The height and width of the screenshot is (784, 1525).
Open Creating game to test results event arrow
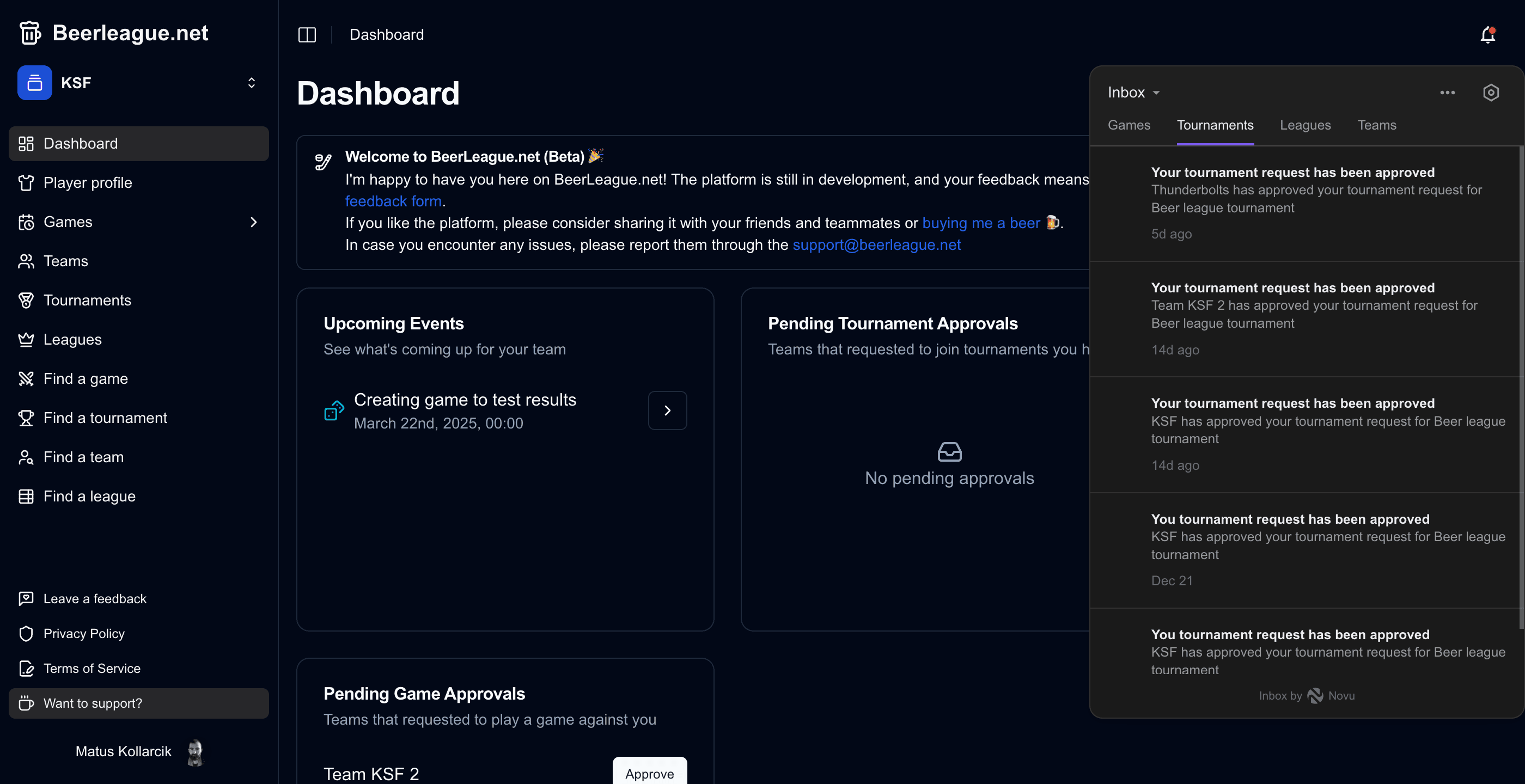667,411
